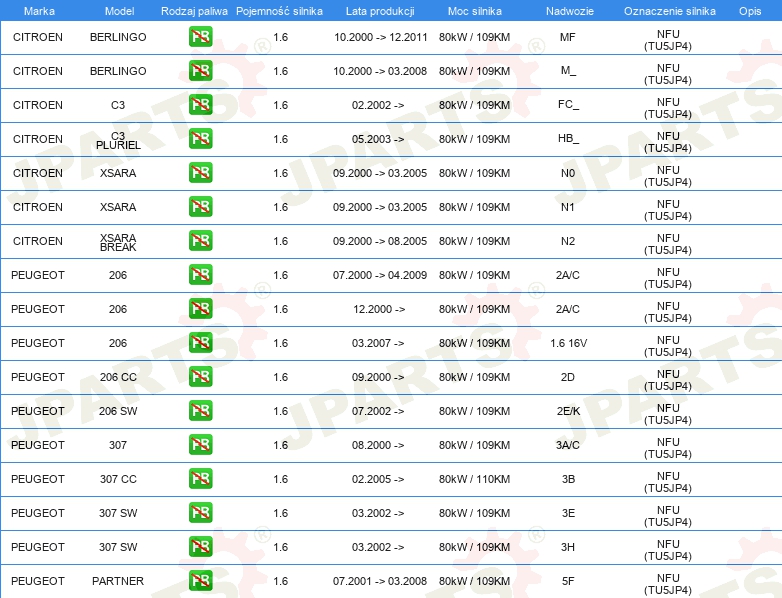Click the M_ body code cell
This screenshot has height=598, width=782.
click(568, 71)
